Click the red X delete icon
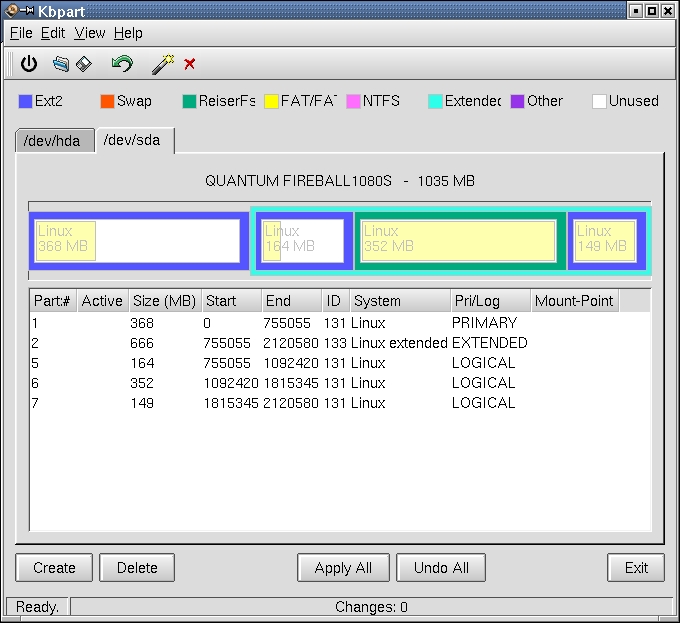Screen dimensions: 680x623 pyautogui.click(x=190, y=64)
